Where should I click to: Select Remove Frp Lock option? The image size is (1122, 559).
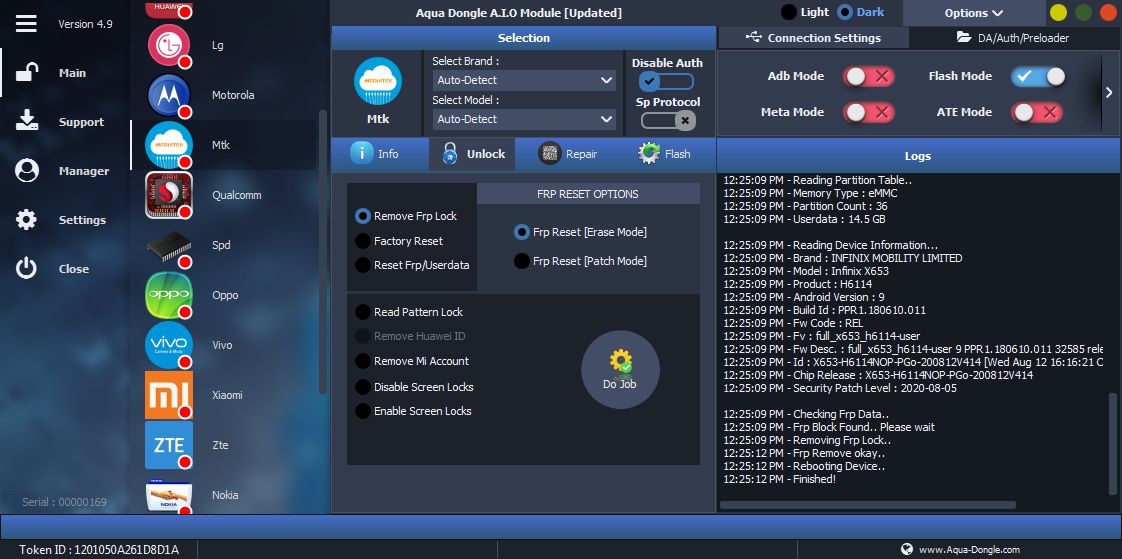406,215
